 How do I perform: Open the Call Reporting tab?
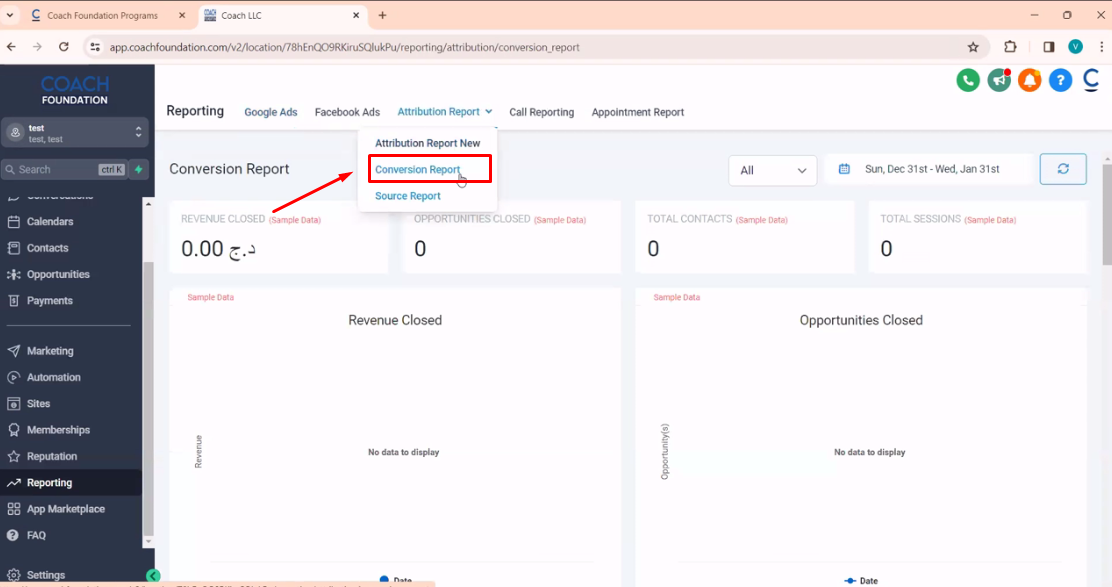(542, 112)
